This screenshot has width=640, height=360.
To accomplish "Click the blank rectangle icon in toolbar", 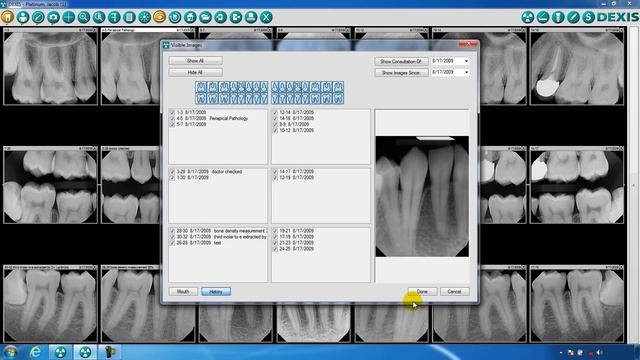I will [129, 17].
